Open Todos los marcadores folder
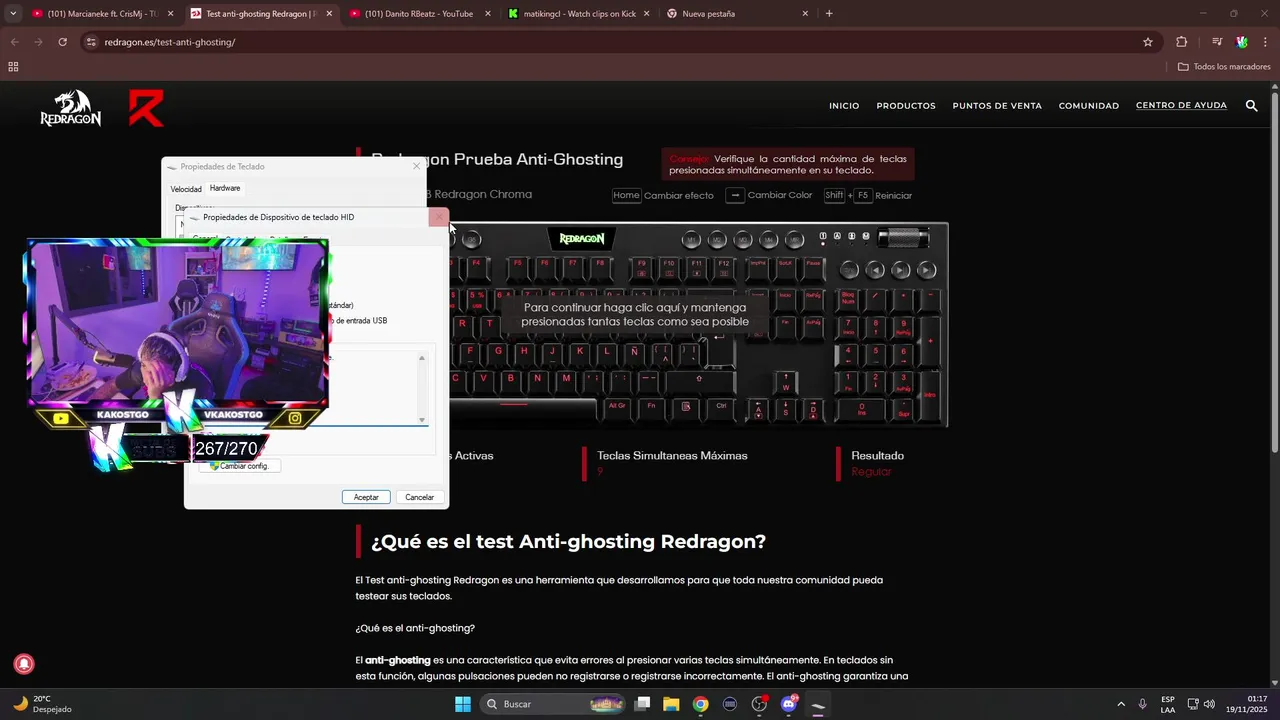The image size is (1280, 720). coord(1224,67)
